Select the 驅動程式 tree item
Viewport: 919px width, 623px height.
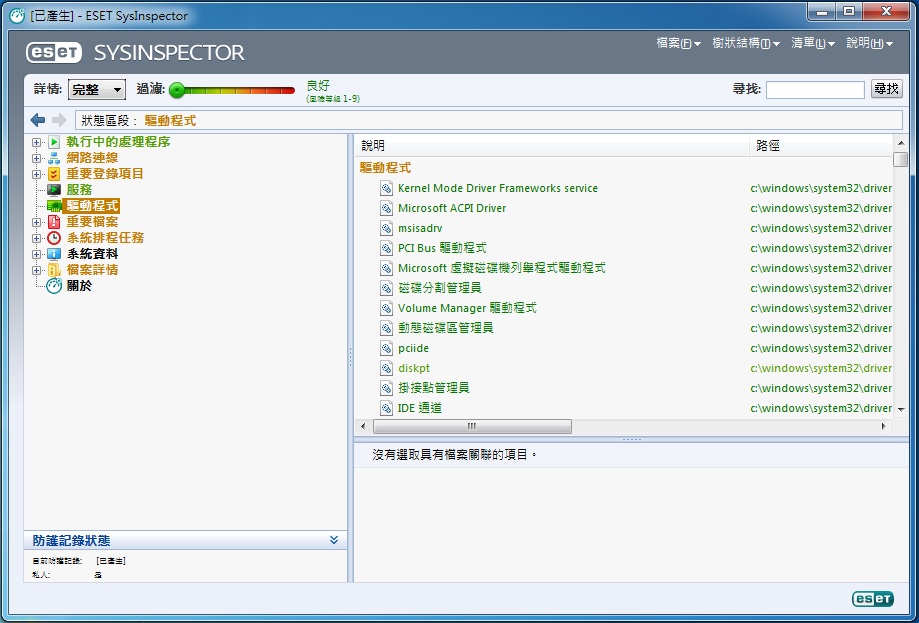tap(92, 206)
